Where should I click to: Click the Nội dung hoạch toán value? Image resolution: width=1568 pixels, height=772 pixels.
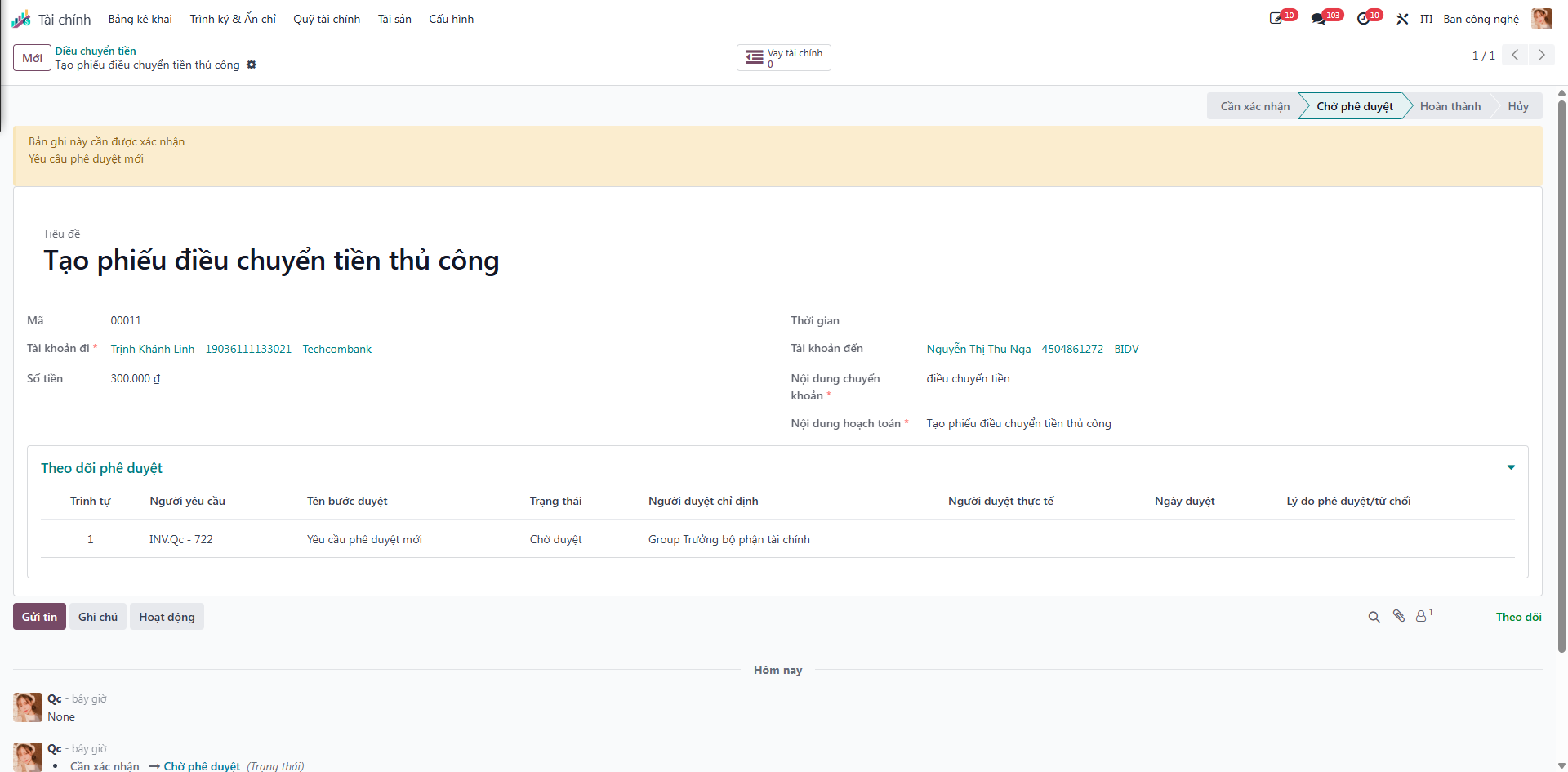click(x=1018, y=423)
